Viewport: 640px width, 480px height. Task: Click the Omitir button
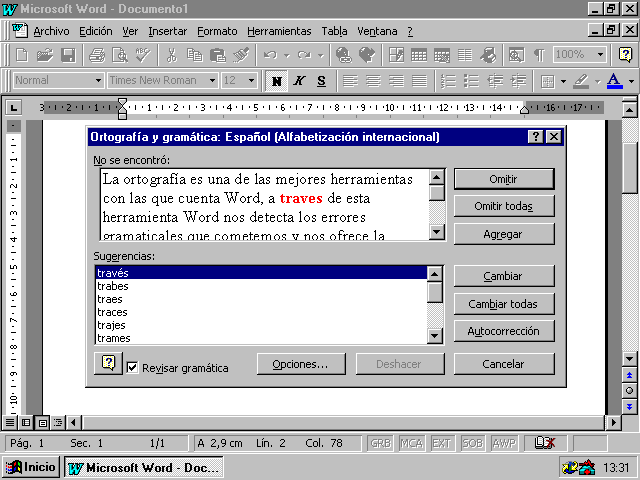(x=504, y=179)
